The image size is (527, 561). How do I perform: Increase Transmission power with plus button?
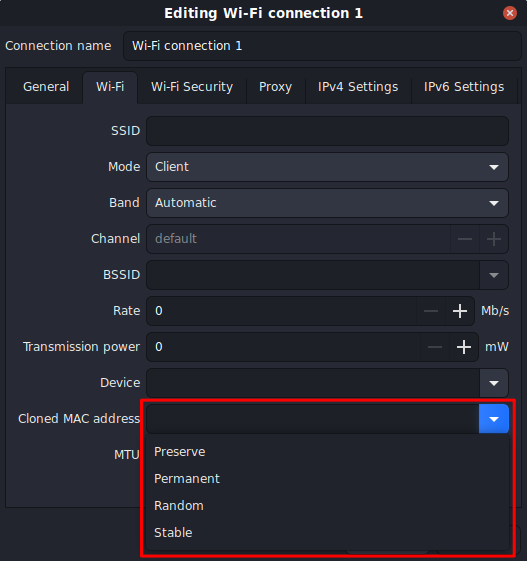[x=464, y=347]
